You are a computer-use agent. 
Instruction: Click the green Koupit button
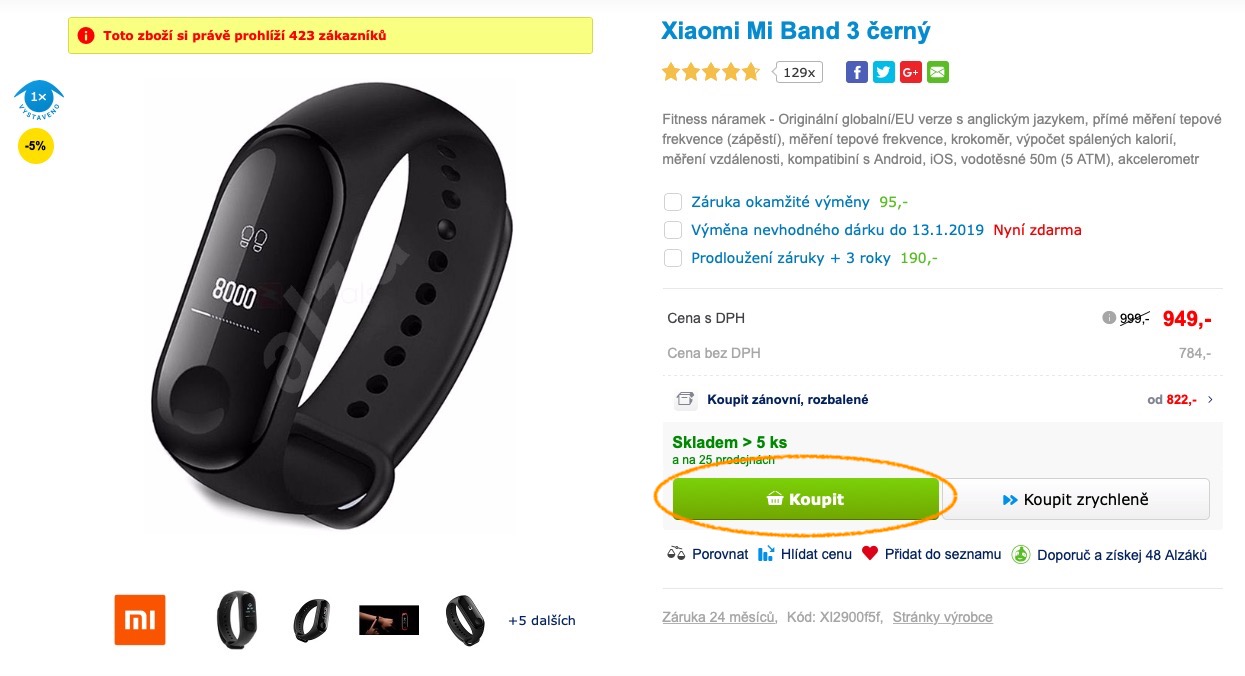coord(805,499)
